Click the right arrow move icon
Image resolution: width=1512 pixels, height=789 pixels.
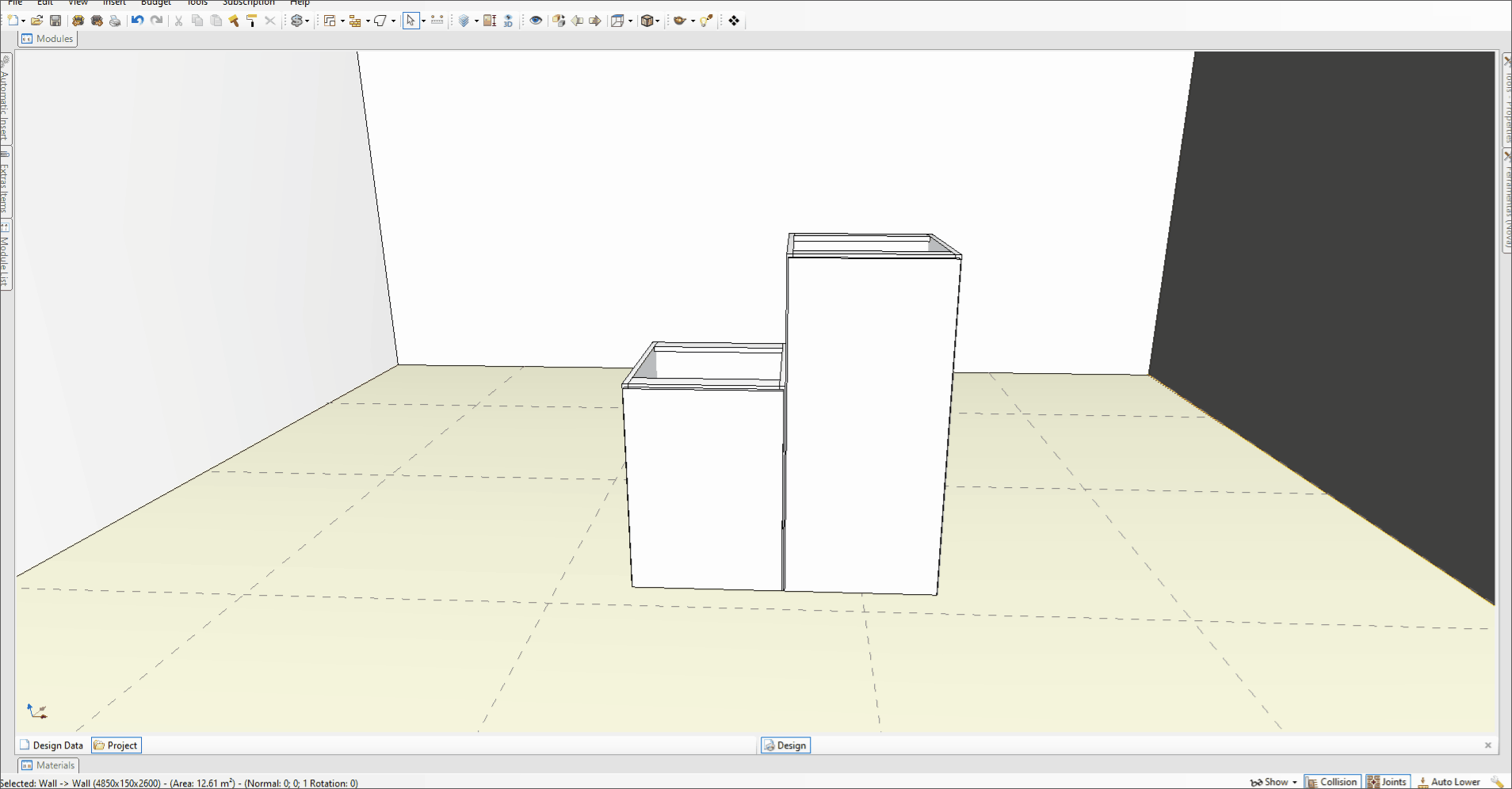coord(595,21)
